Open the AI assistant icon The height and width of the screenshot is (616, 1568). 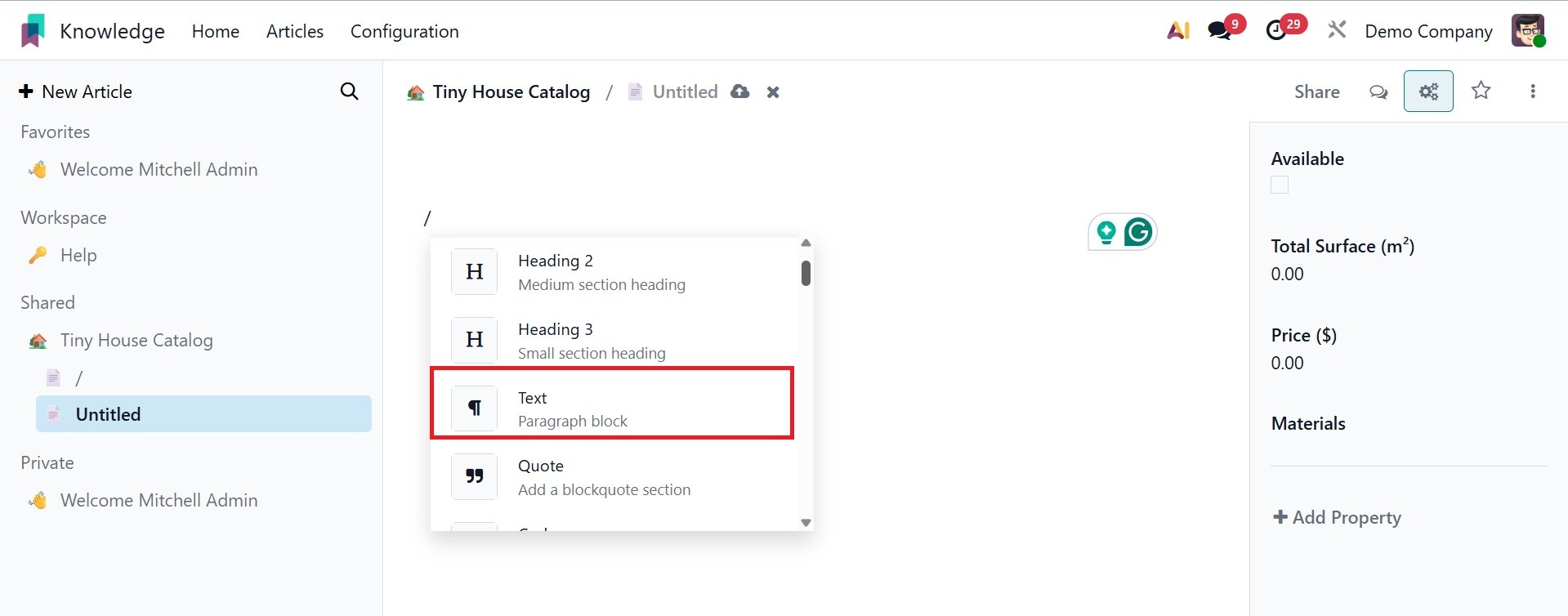pos(1177,31)
